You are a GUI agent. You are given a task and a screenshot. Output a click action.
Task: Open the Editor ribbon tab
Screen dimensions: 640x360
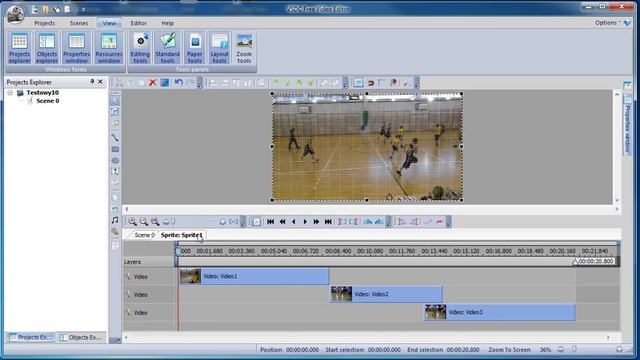pos(139,23)
